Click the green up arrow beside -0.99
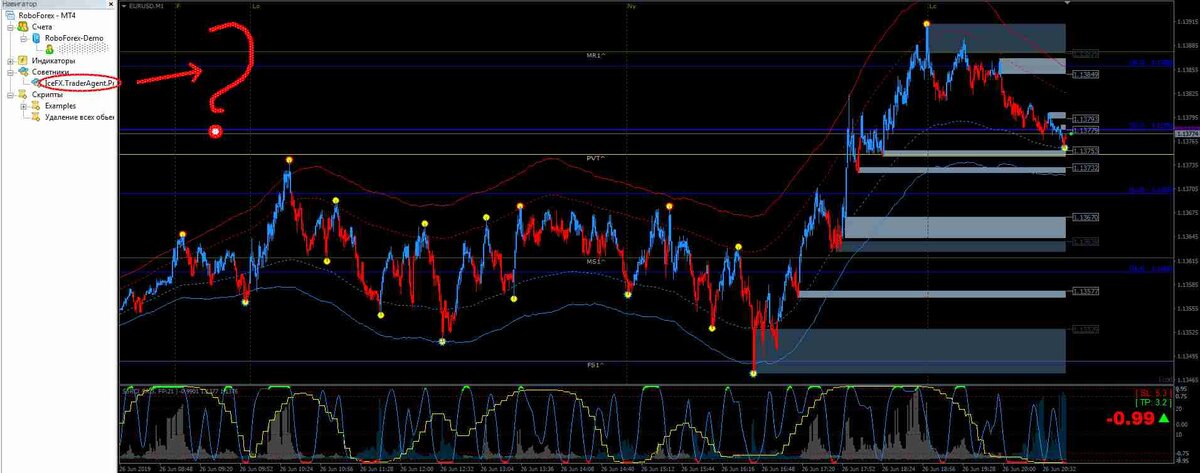Viewport: 1200px width, 473px height. point(1163,417)
